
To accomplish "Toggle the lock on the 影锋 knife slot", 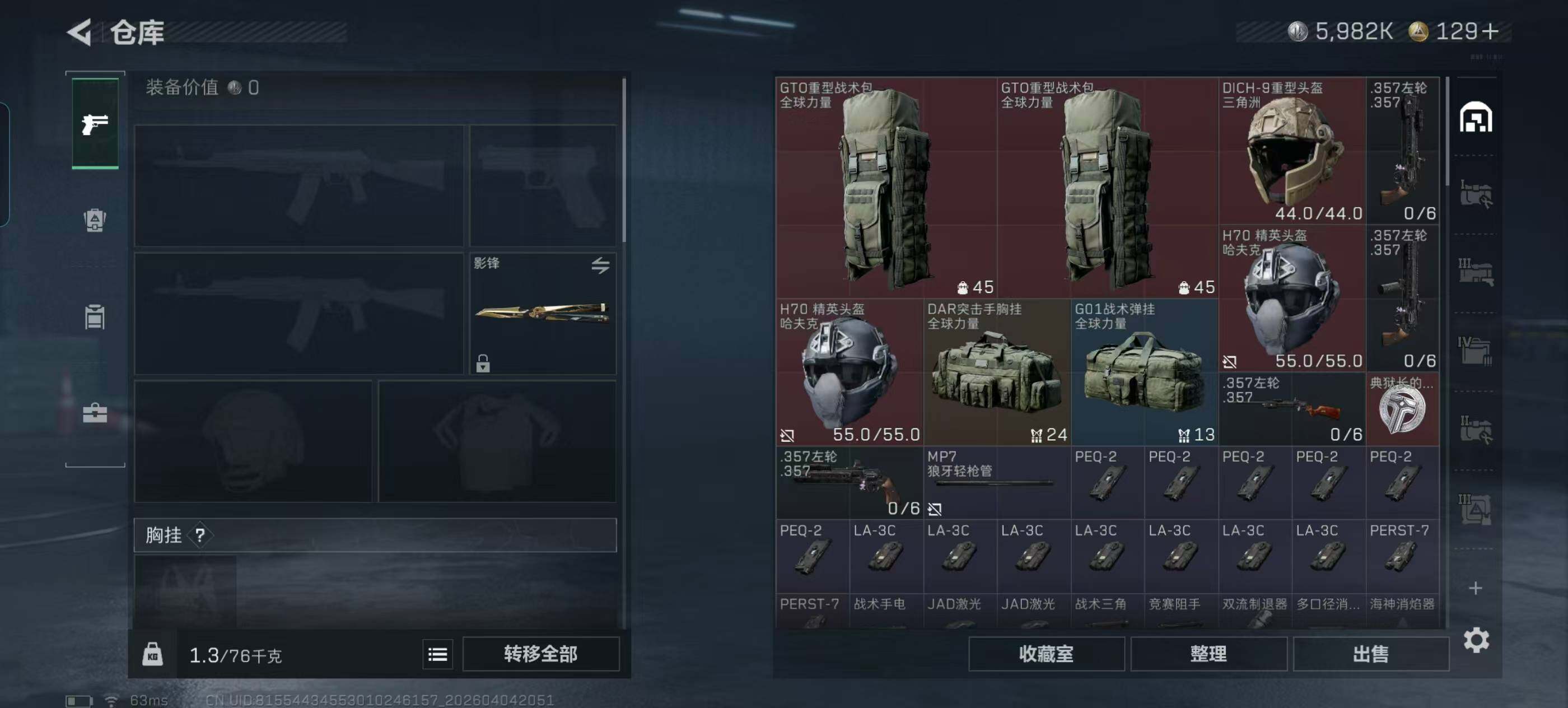I will 483,364.
